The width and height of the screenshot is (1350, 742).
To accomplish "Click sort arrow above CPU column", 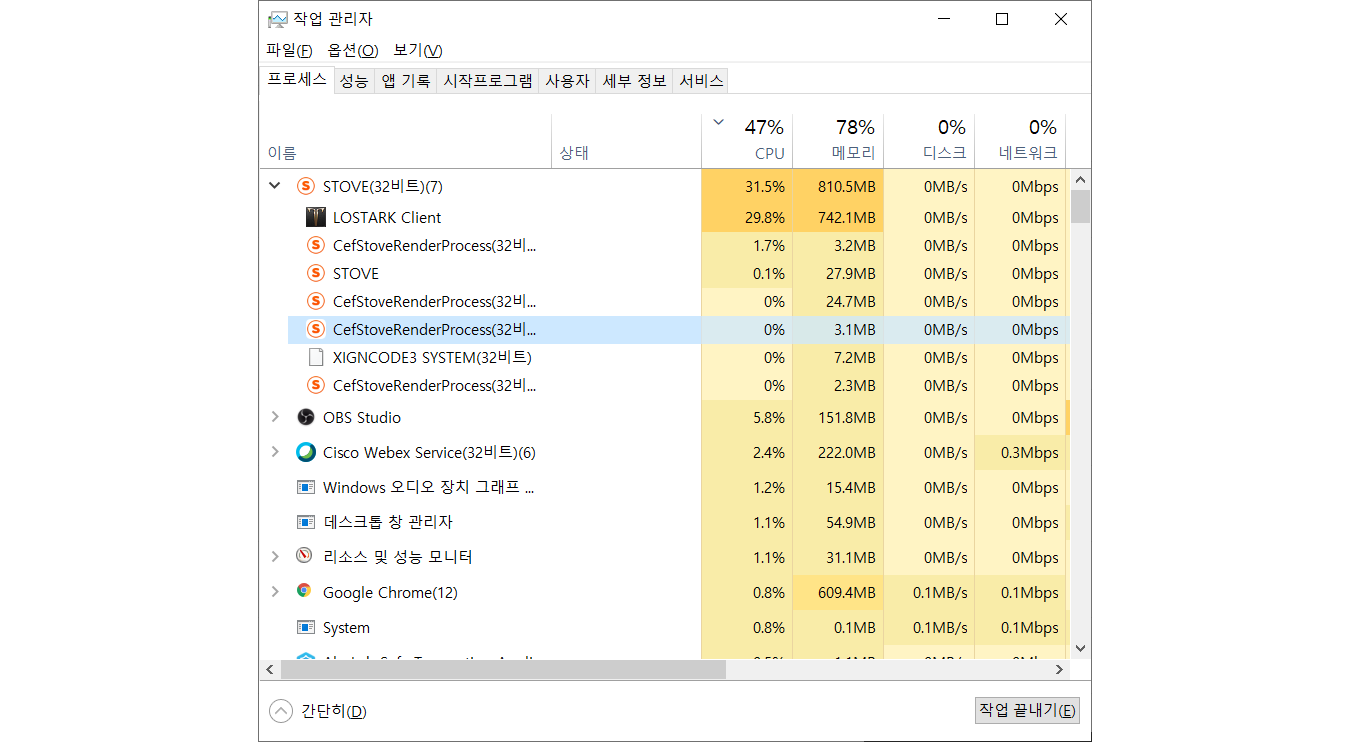I will point(718,123).
